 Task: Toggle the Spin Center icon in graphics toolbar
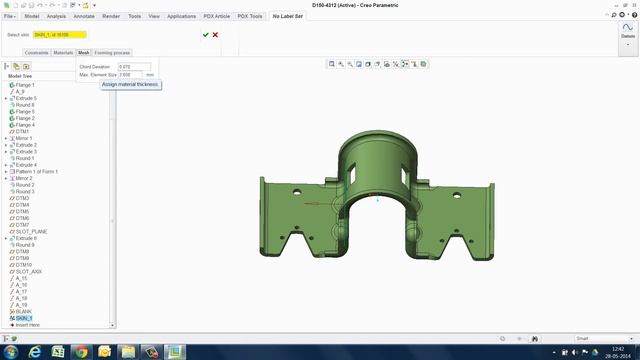405,64
